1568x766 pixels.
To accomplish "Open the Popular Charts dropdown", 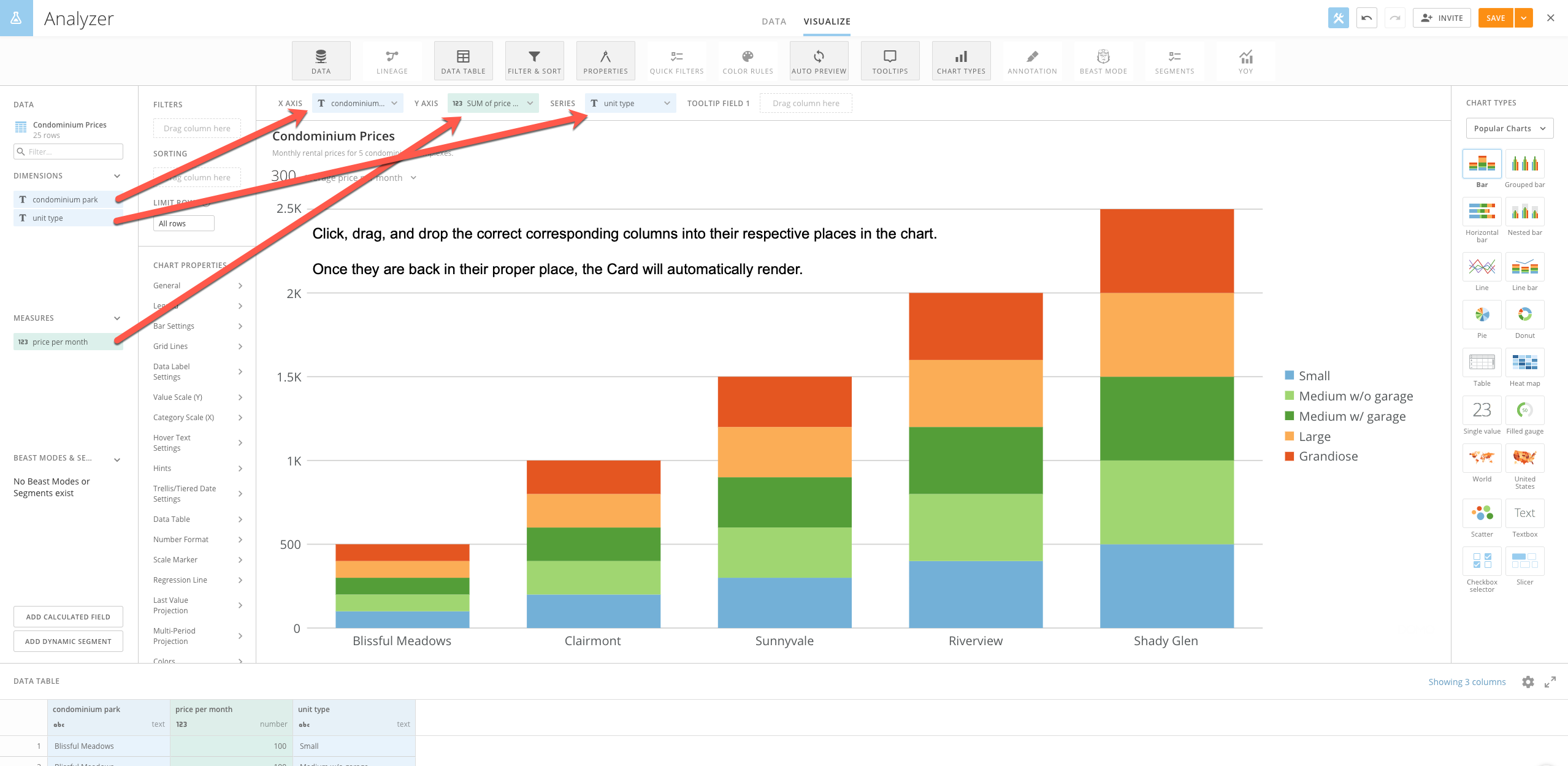I will pos(1509,128).
